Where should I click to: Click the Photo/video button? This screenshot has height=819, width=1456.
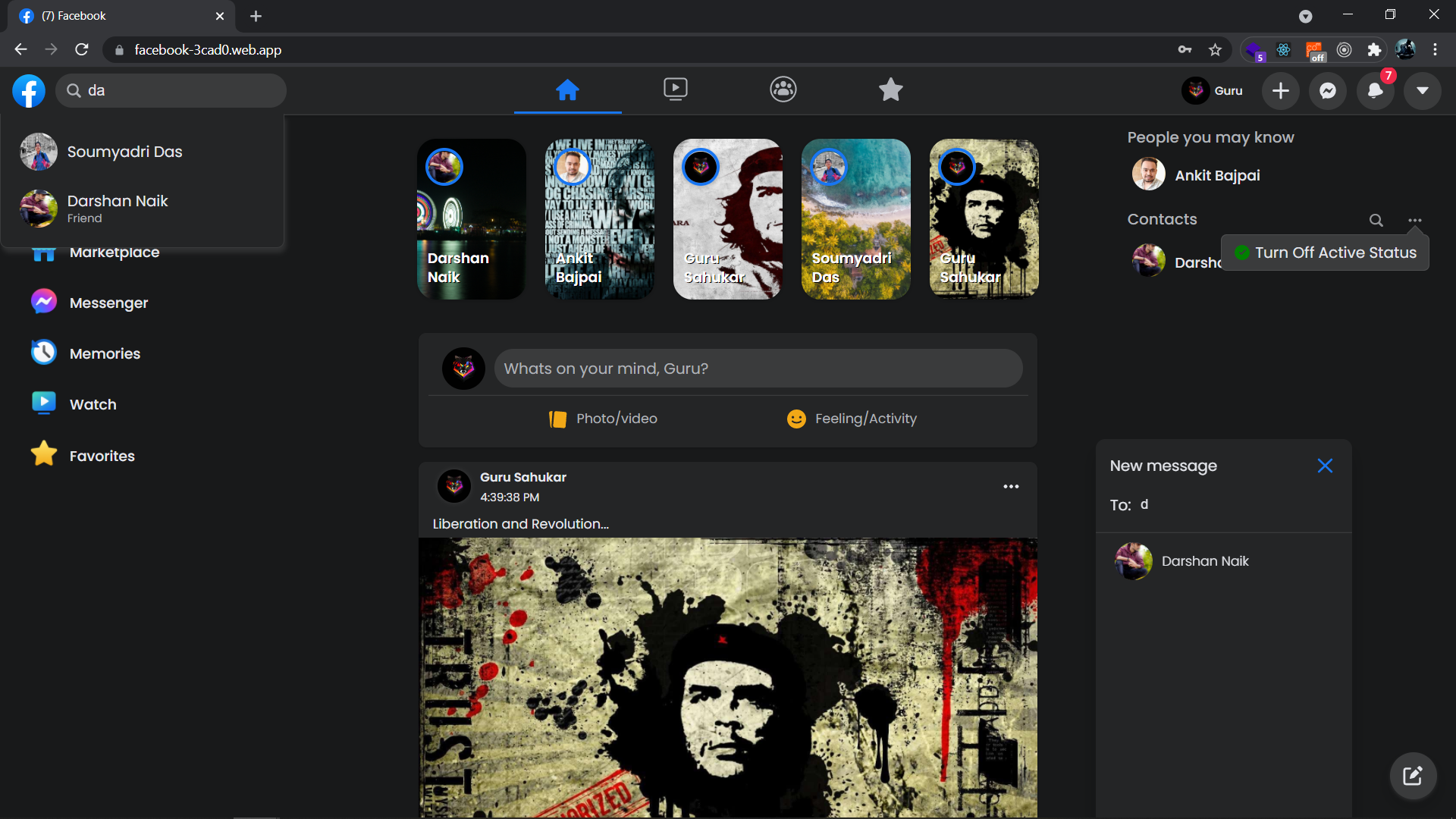(604, 419)
